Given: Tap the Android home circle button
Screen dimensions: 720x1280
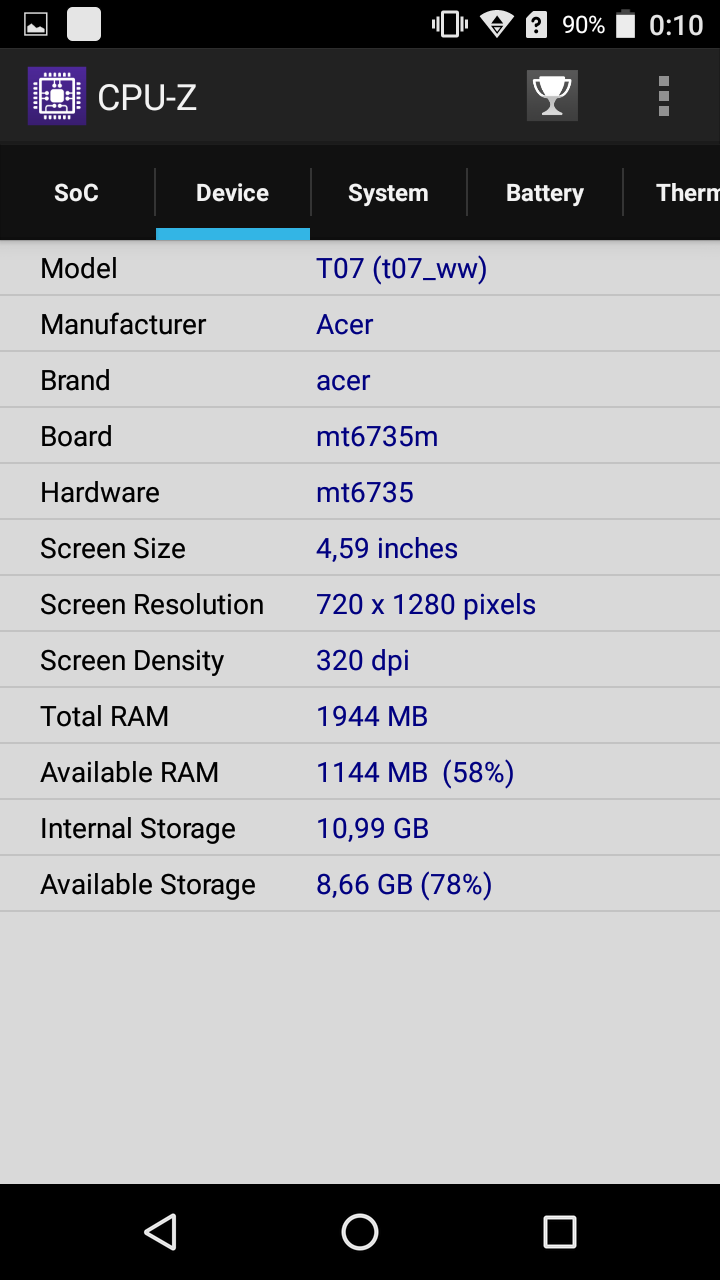Looking at the screenshot, I should click(360, 1232).
